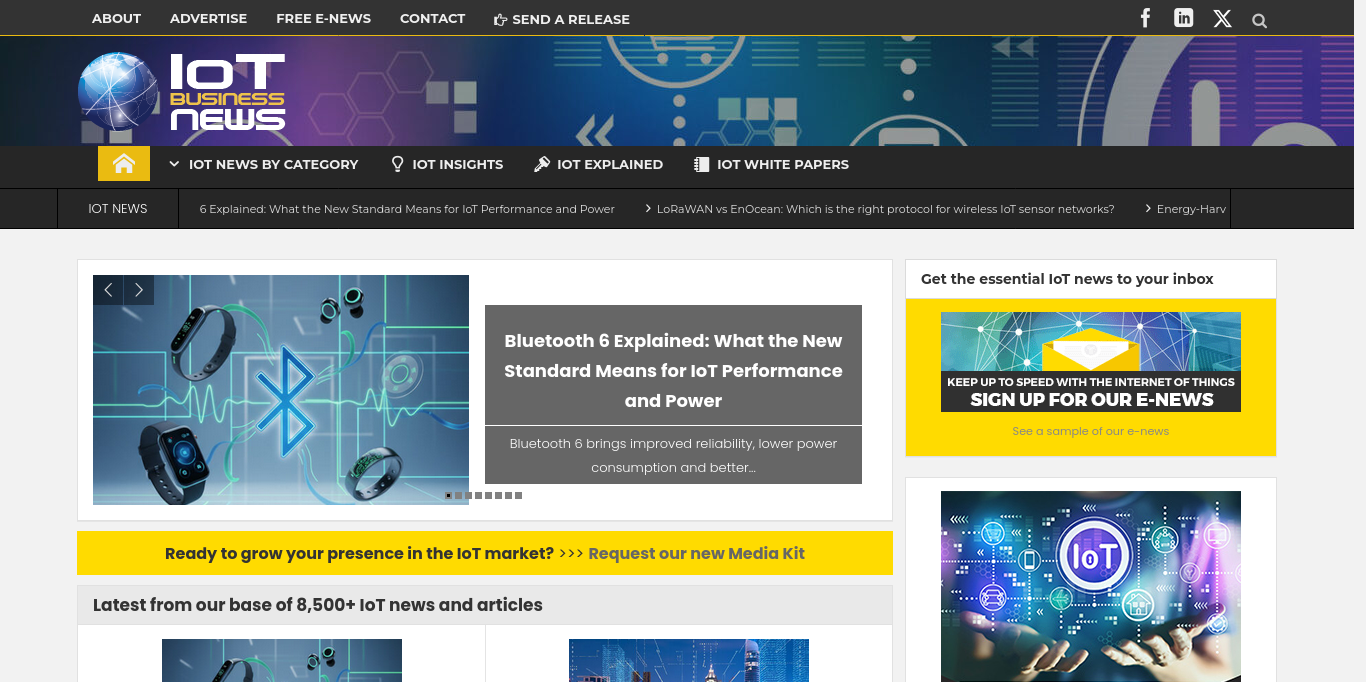Click Send a Release link
The width and height of the screenshot is (1366, 682).
[x=561, y=19]
